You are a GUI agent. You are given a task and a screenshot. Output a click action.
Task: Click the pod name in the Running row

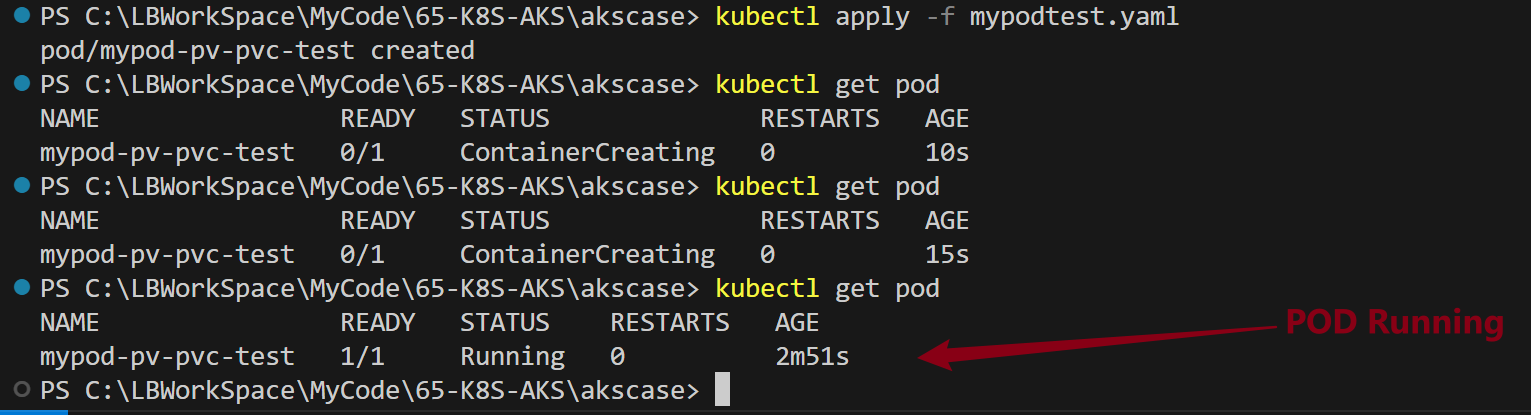[167, 356]
